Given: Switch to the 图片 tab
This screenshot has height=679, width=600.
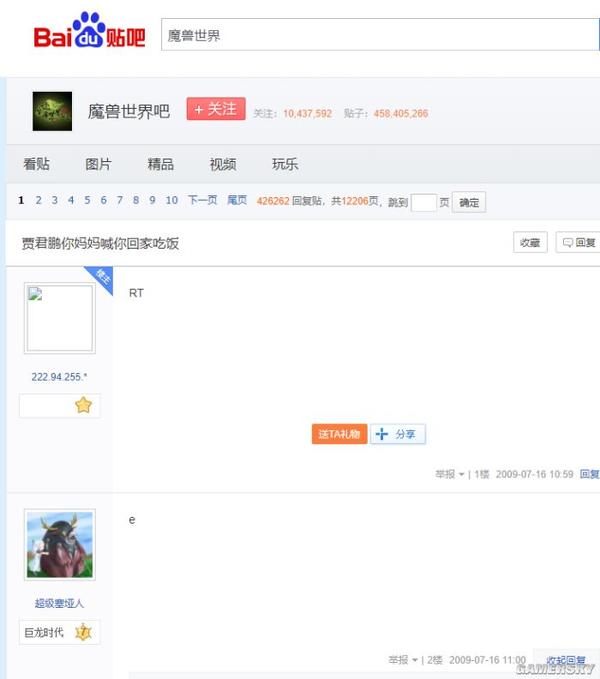Looking at the screenshot, I should 98,164.
